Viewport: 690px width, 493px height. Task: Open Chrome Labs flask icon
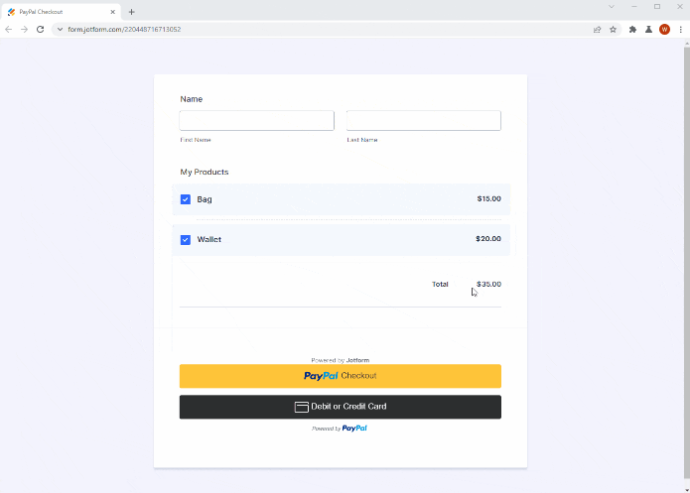click(x=649, y=29)
